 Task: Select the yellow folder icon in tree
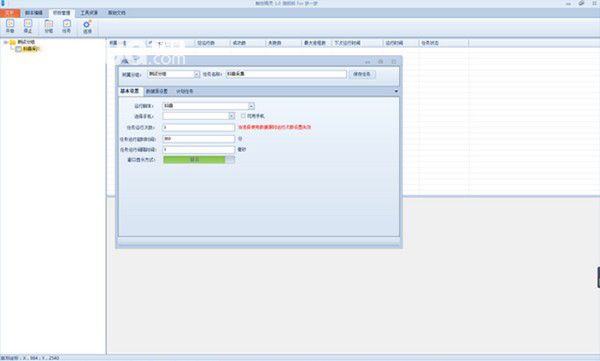point(13,42)
